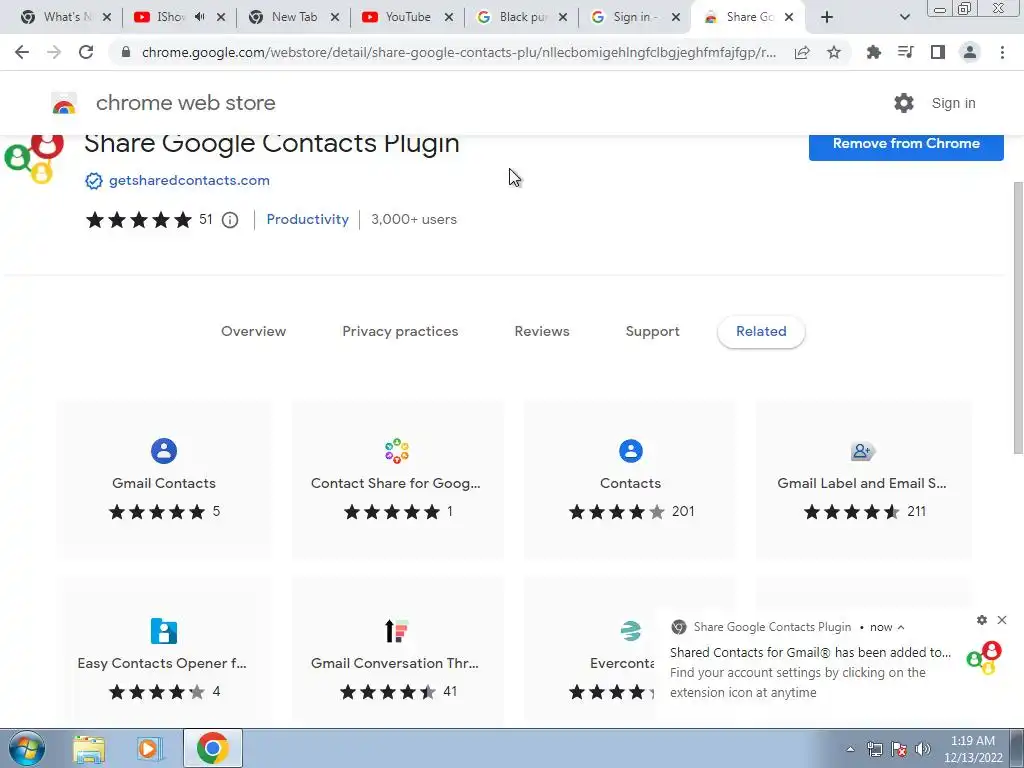Open the Chrome profile avatar

click(x=970, y=52)
